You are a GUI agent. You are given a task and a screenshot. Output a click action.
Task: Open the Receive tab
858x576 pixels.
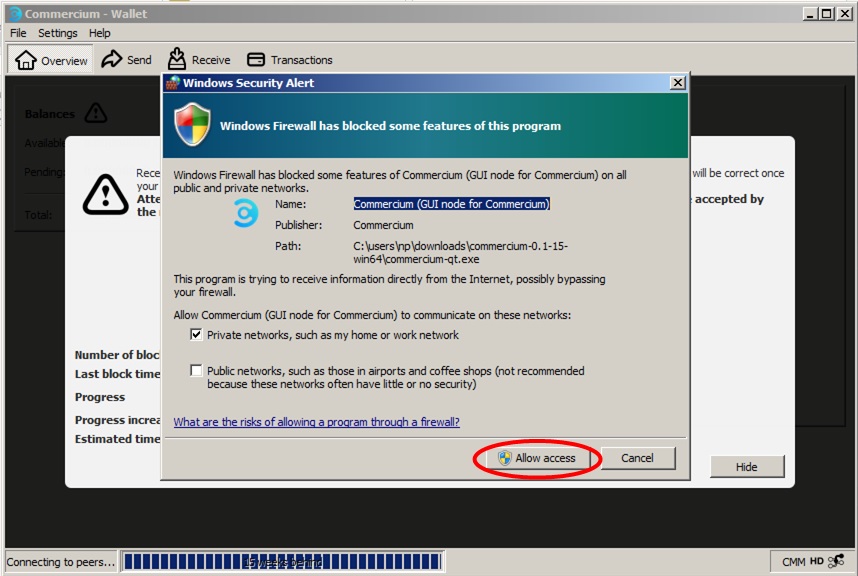point(199,60)
